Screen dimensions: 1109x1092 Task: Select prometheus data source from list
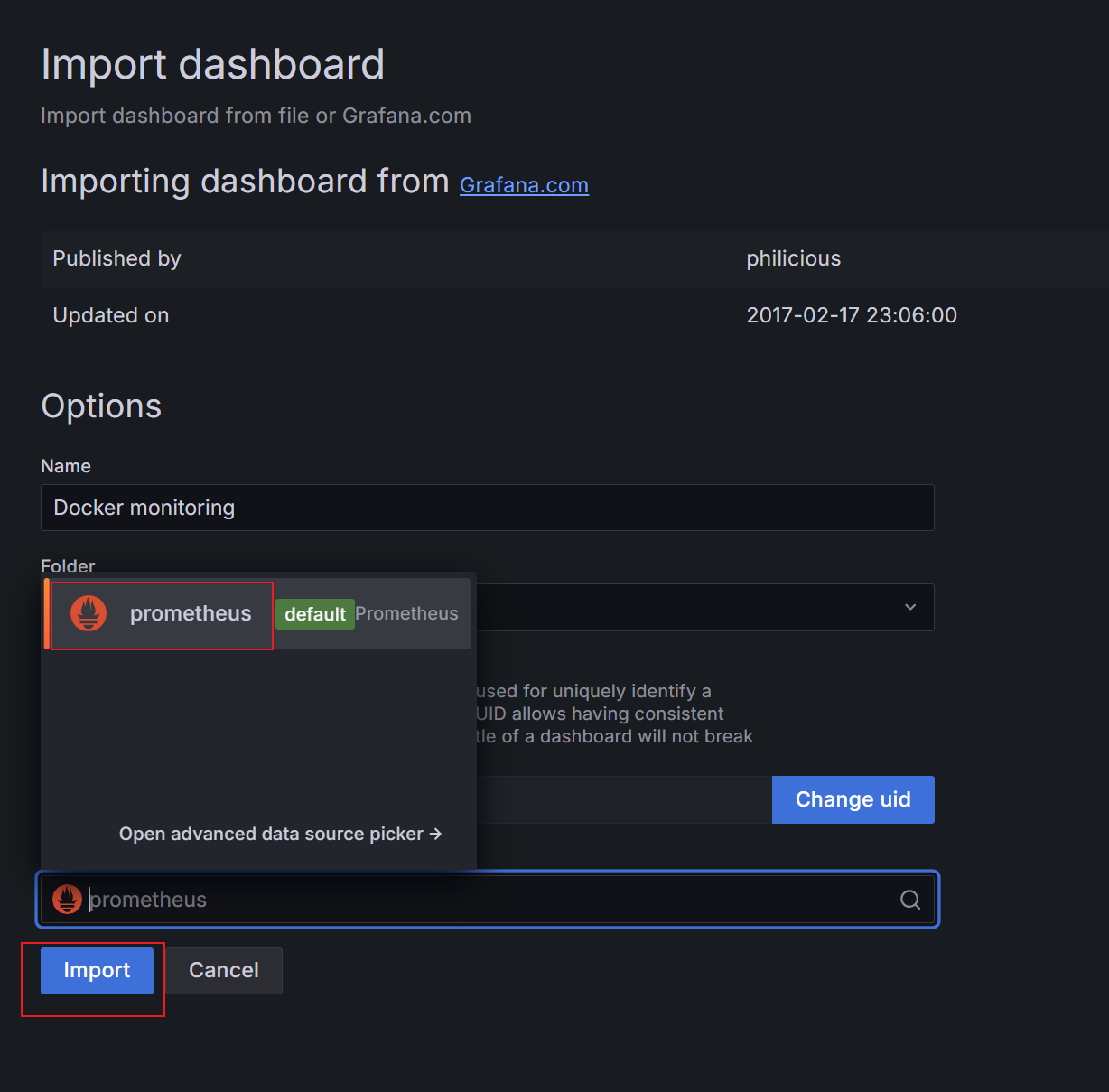(x=257, y=613)
